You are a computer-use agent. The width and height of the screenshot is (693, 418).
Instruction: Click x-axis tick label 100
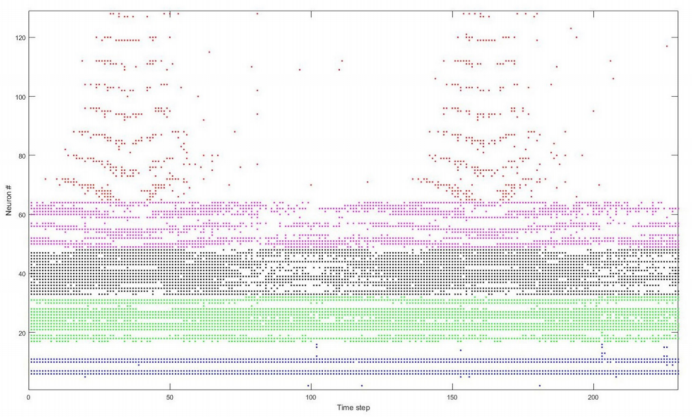tap(311, 397)
